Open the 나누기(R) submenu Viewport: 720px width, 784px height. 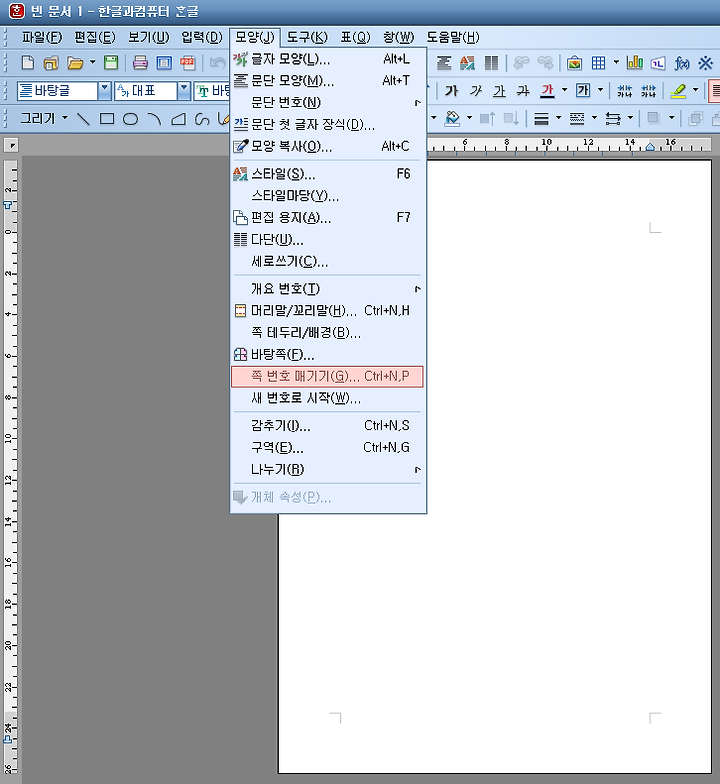point(327,470)
